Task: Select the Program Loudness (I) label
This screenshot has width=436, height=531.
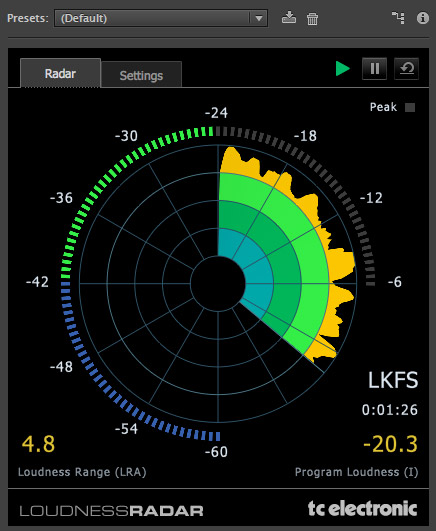Action: pyautogui.click(x=356, y=472)
